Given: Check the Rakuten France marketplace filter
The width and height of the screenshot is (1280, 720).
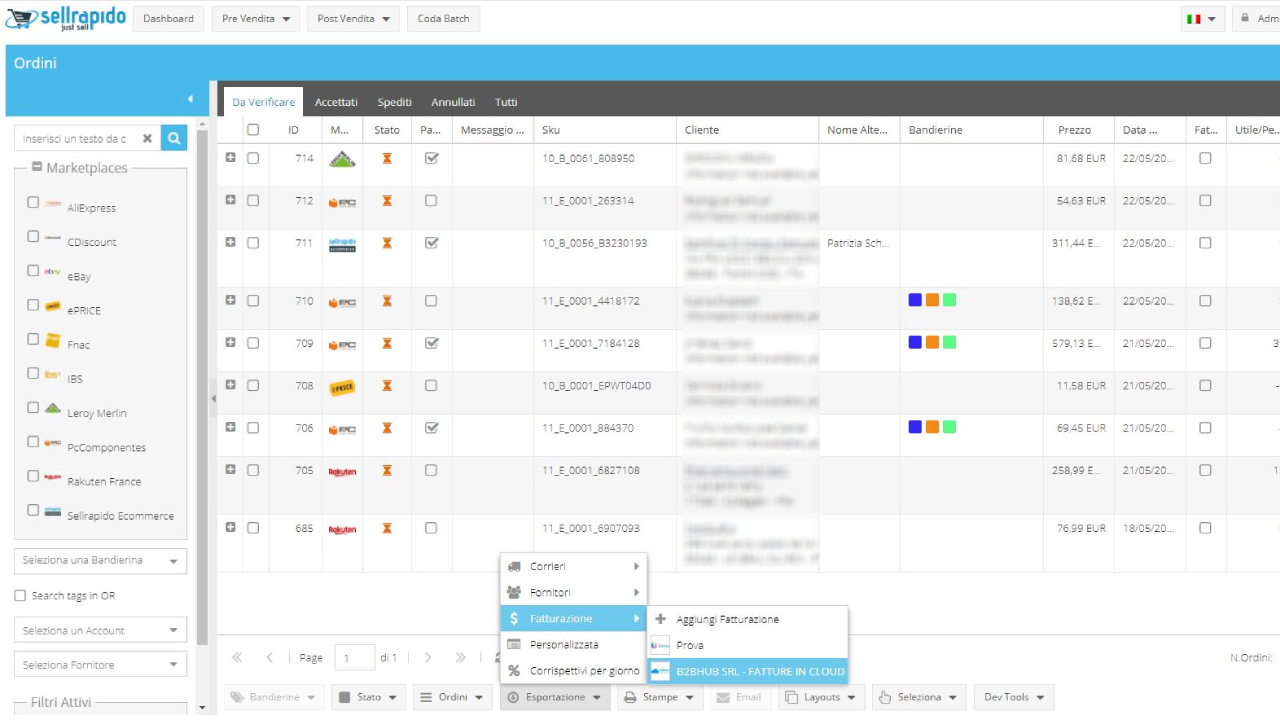Looking at the screenshot, I should (33, 475).
